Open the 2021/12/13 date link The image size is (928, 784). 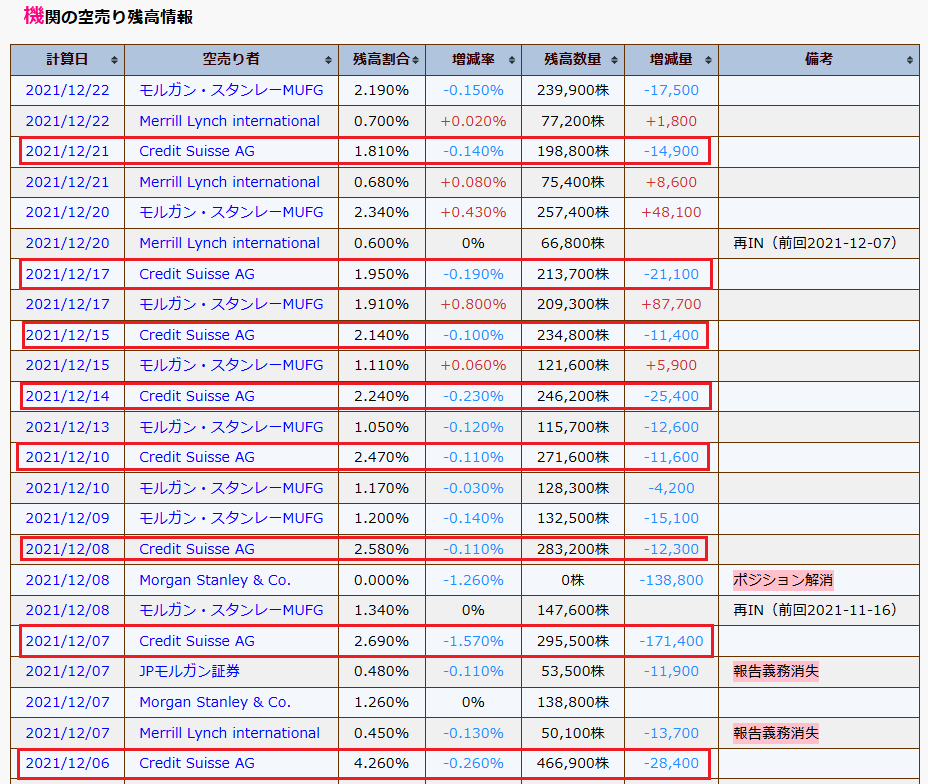click(68, 427)
